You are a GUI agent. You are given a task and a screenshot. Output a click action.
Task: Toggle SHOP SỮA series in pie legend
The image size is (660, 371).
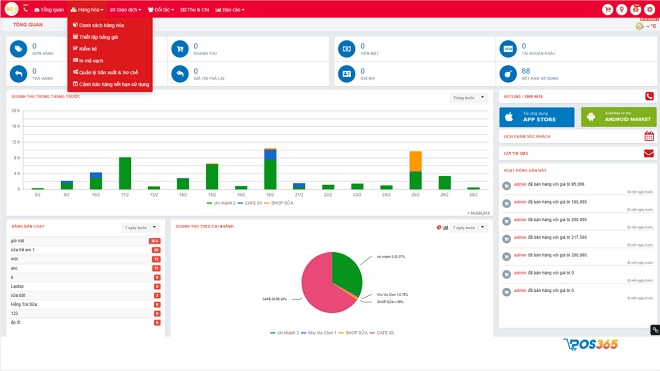coord(353,333)
